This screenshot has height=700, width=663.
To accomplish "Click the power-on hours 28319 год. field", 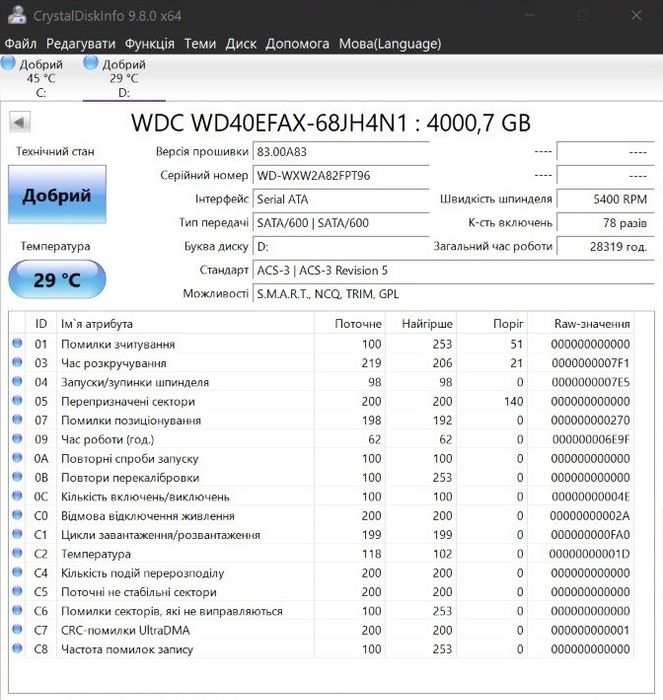I will point(605,246).
